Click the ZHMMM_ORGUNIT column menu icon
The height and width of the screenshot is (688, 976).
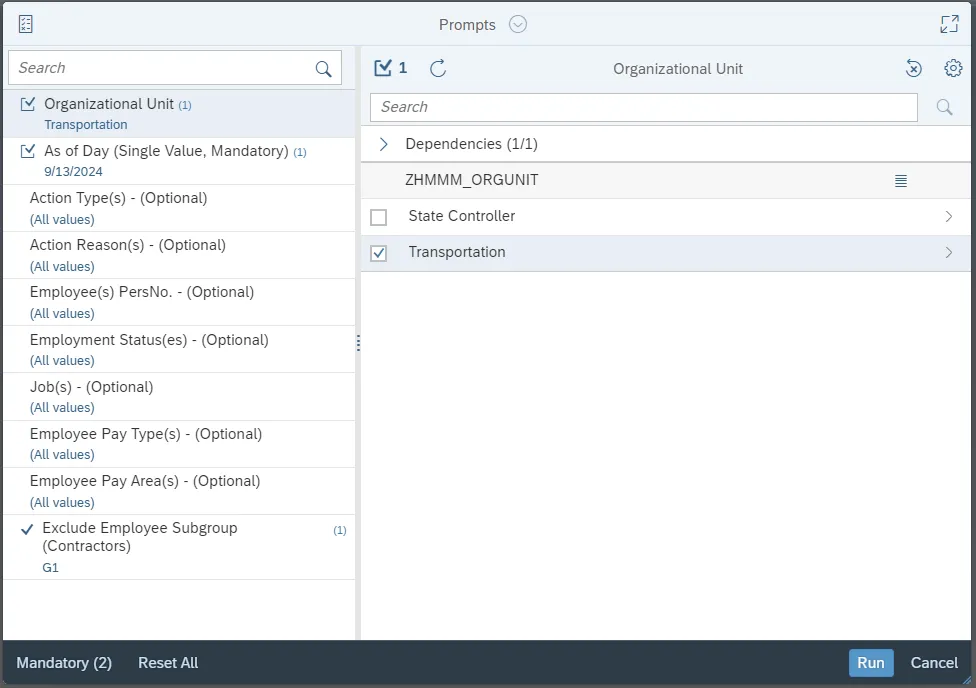(900, 181)
